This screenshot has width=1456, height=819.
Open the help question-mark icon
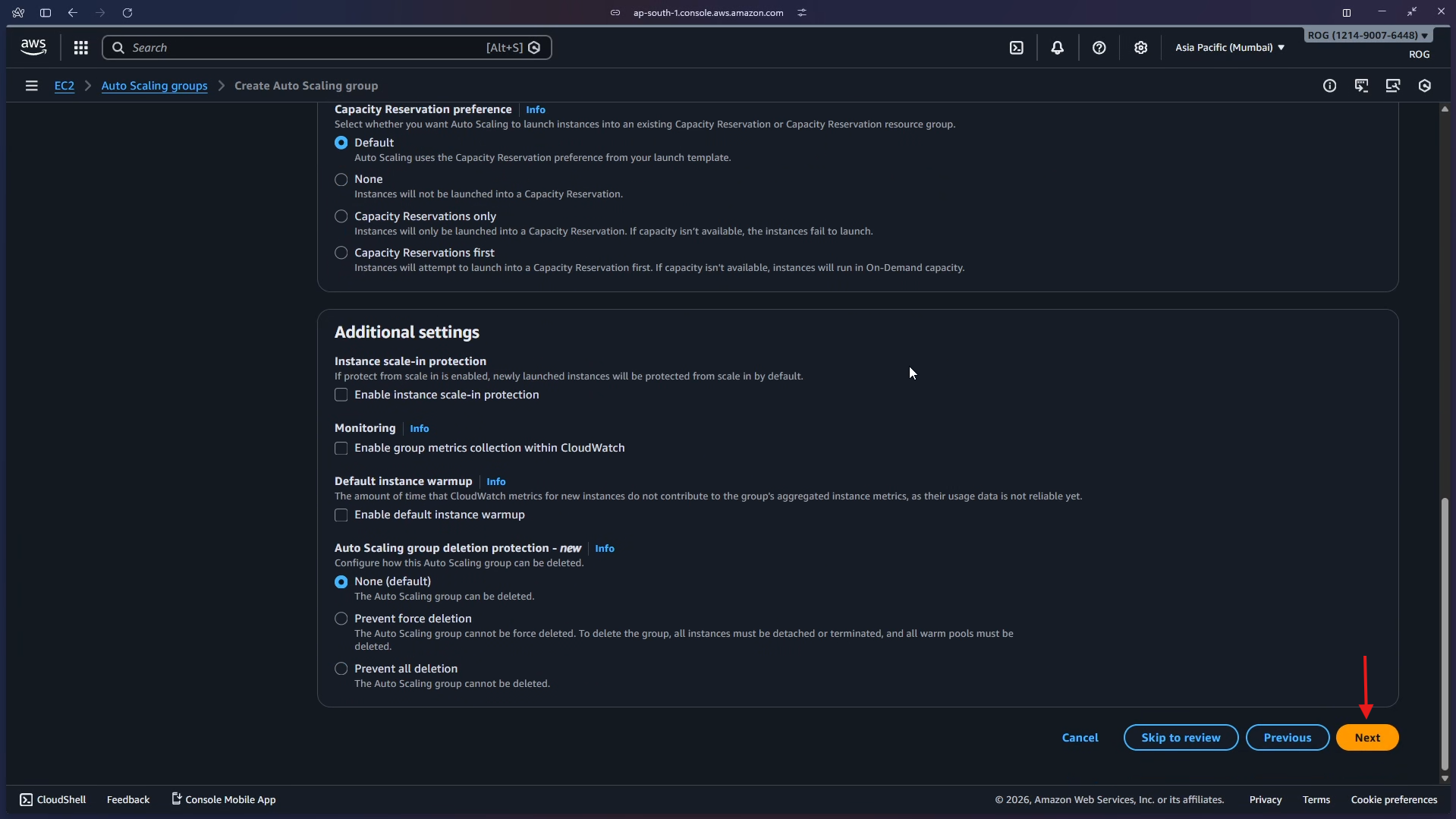pos(1099,47)
